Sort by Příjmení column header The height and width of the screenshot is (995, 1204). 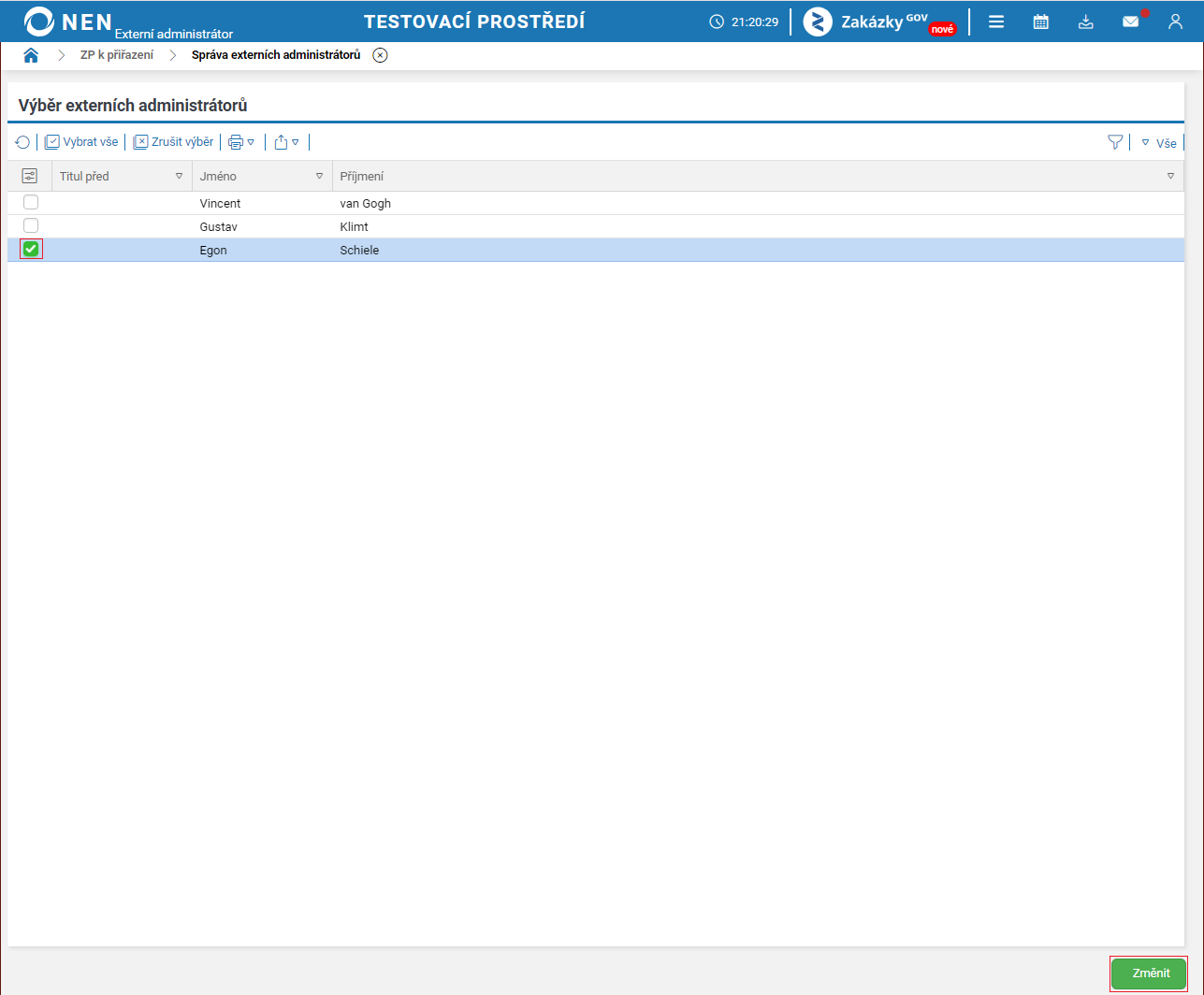pyautogui.click(x=362, y=176)
